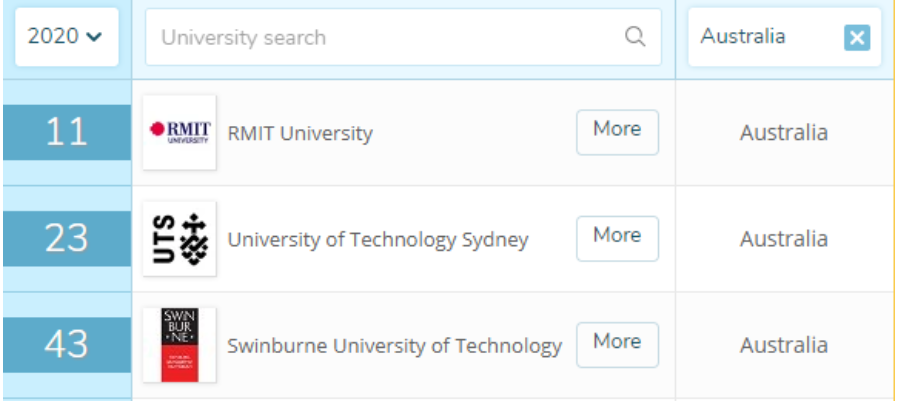The image size is (897, 401).
Task: Click the magnifying glass search icon
Action: pos(635,37)
